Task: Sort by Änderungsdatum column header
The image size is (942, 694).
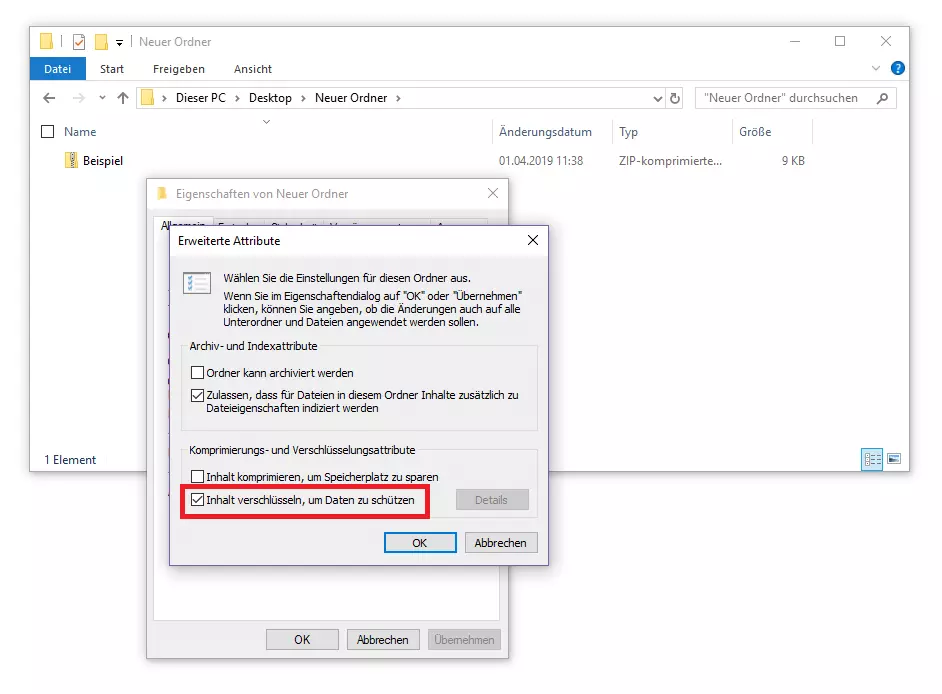Action: click(x=545, y=132)
